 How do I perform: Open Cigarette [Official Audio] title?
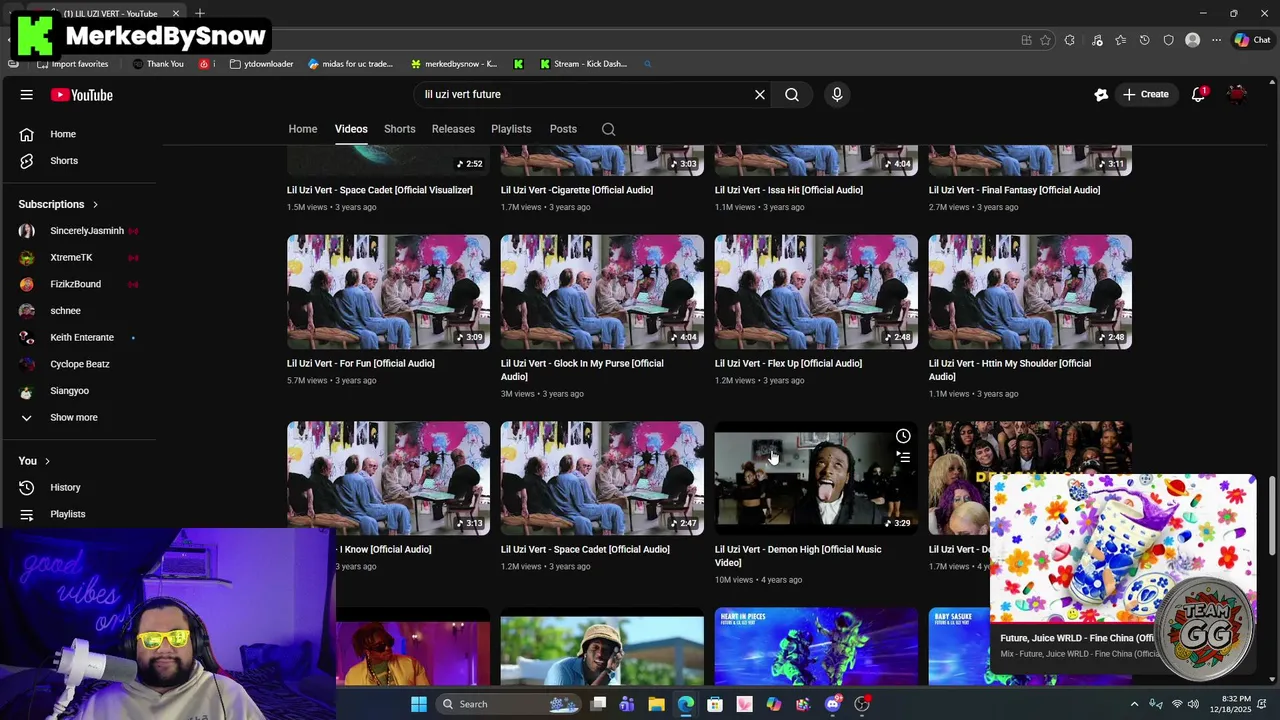(577, 190)
